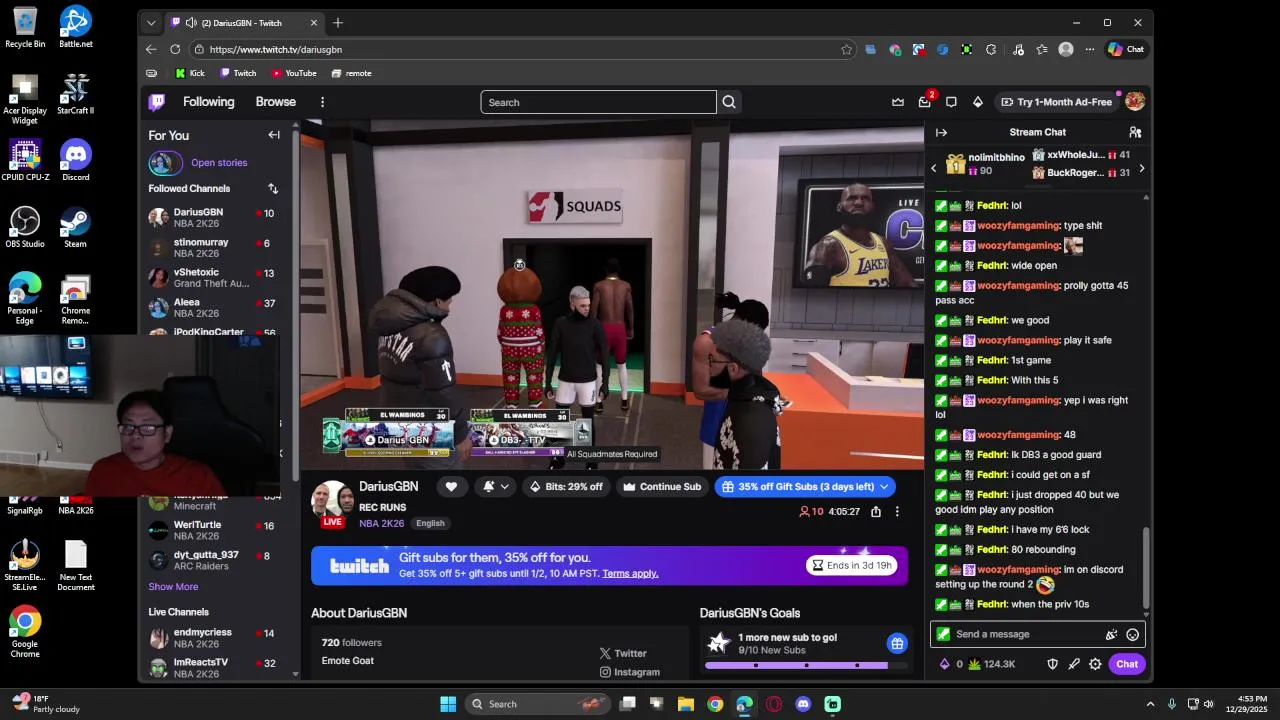Viewport: 1280px width, 720px height.
Task: Expand Show More followed channels
Action: coord(173,587)
